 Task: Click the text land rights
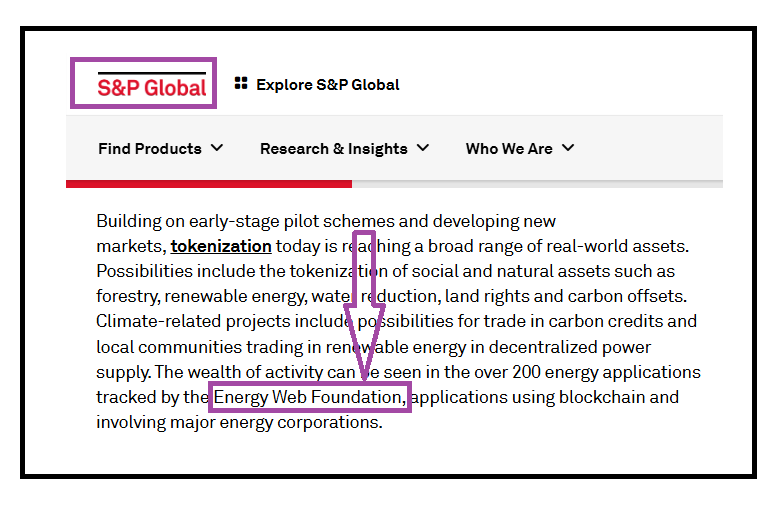(487, 296)
